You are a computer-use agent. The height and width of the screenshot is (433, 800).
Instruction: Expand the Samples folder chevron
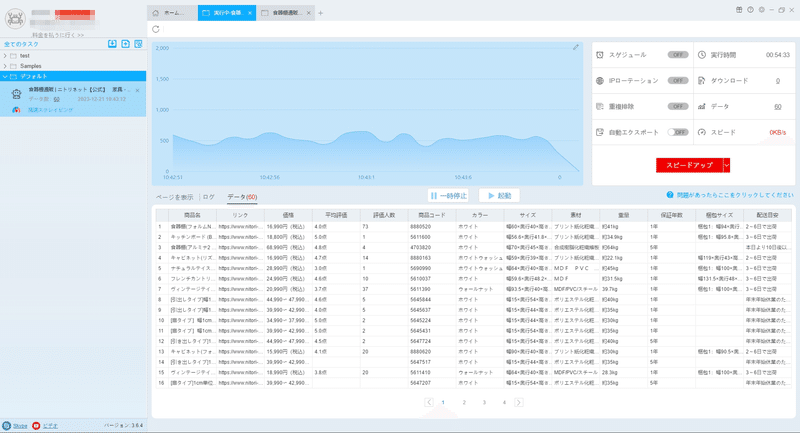coord(5,66)
